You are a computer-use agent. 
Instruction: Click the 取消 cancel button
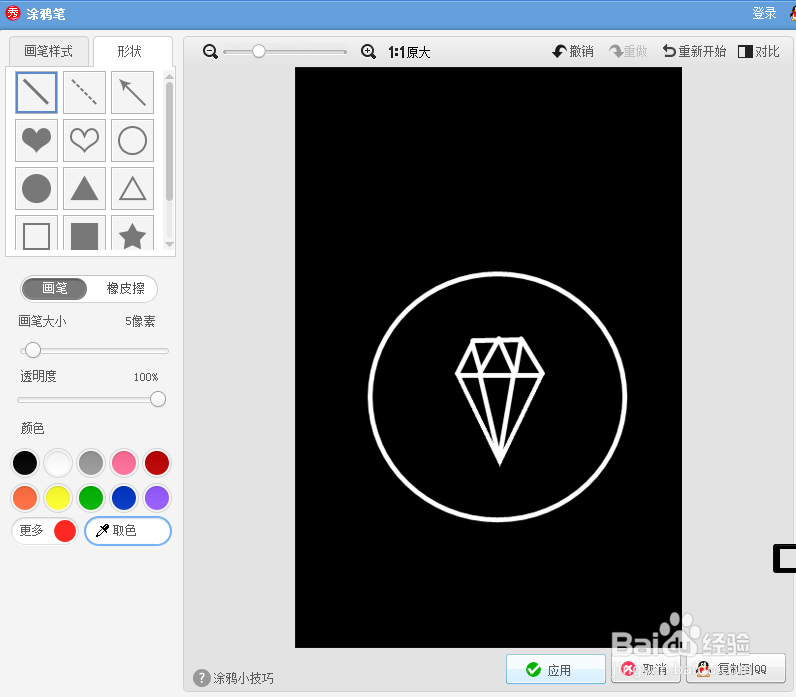click(x=645, y=669)
